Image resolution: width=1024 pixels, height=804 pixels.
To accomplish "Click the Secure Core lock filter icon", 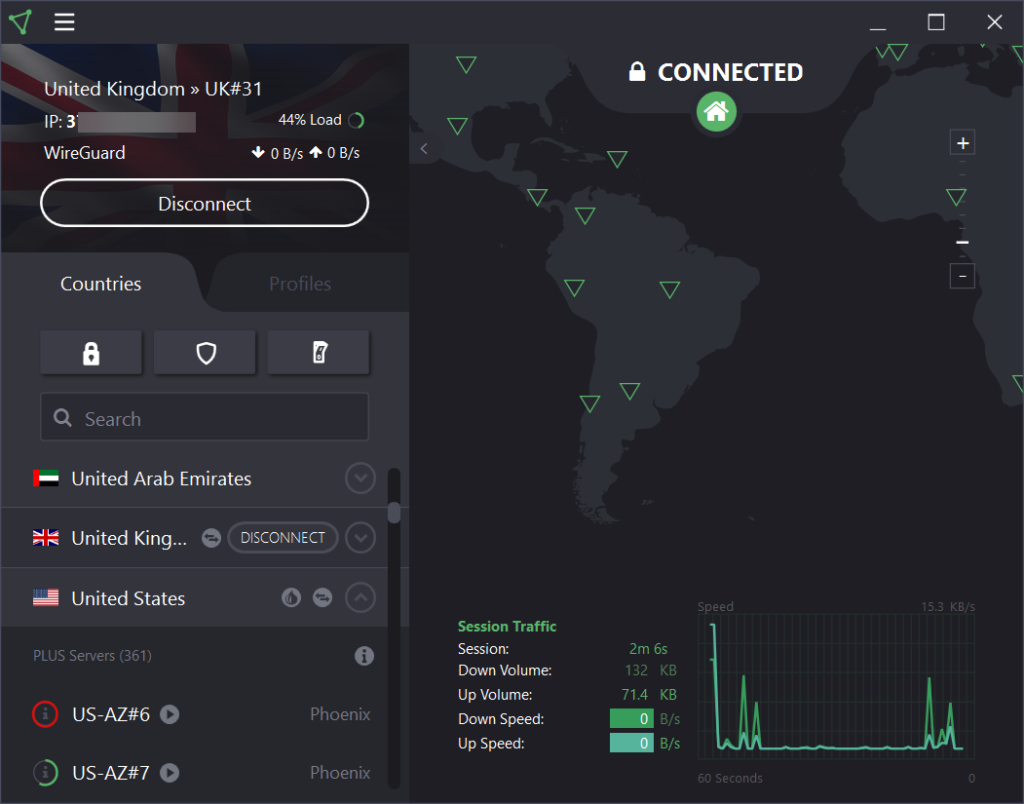I will point(91,352).
